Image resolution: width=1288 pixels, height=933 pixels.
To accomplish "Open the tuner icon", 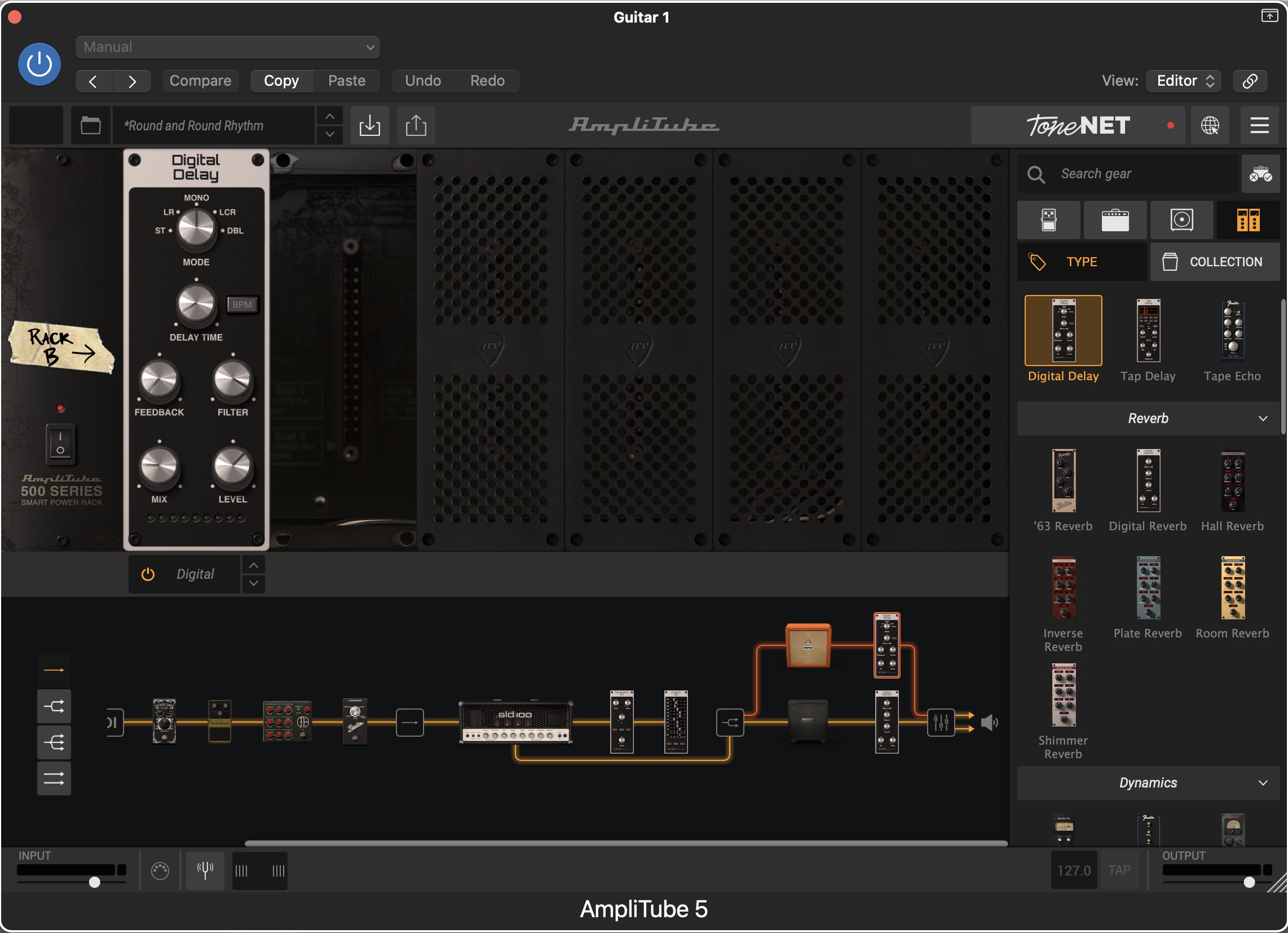I will tap(205, 870).
